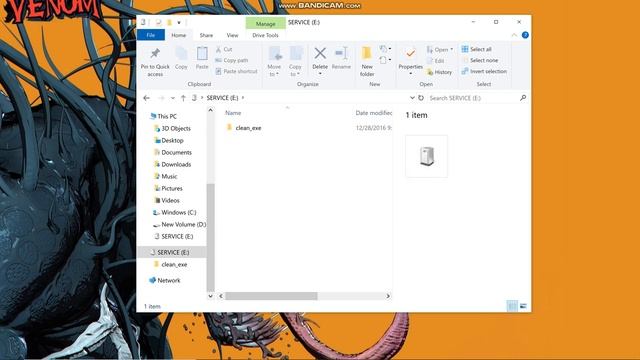Click the Forward navigation arrow

[x=161, y=98]
